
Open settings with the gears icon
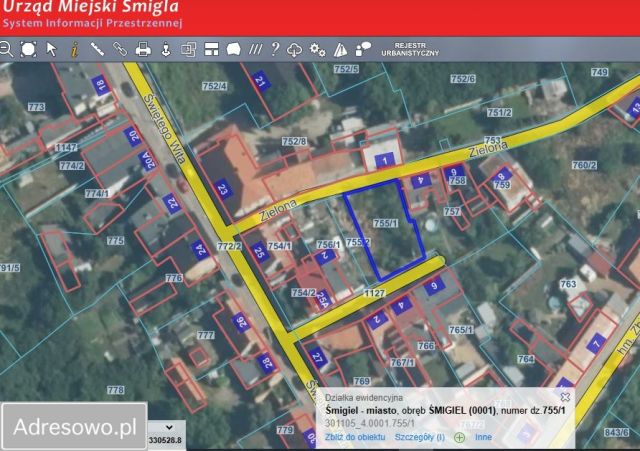tap(317, 50)
